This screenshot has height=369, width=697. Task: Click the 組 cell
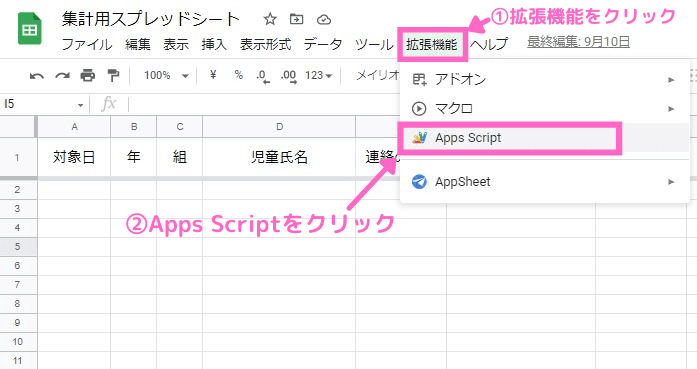click(180, 157)
